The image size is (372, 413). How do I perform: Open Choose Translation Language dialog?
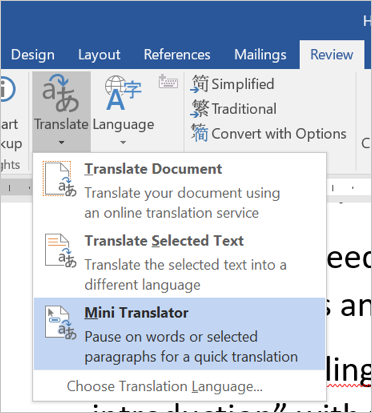(165, 387)
